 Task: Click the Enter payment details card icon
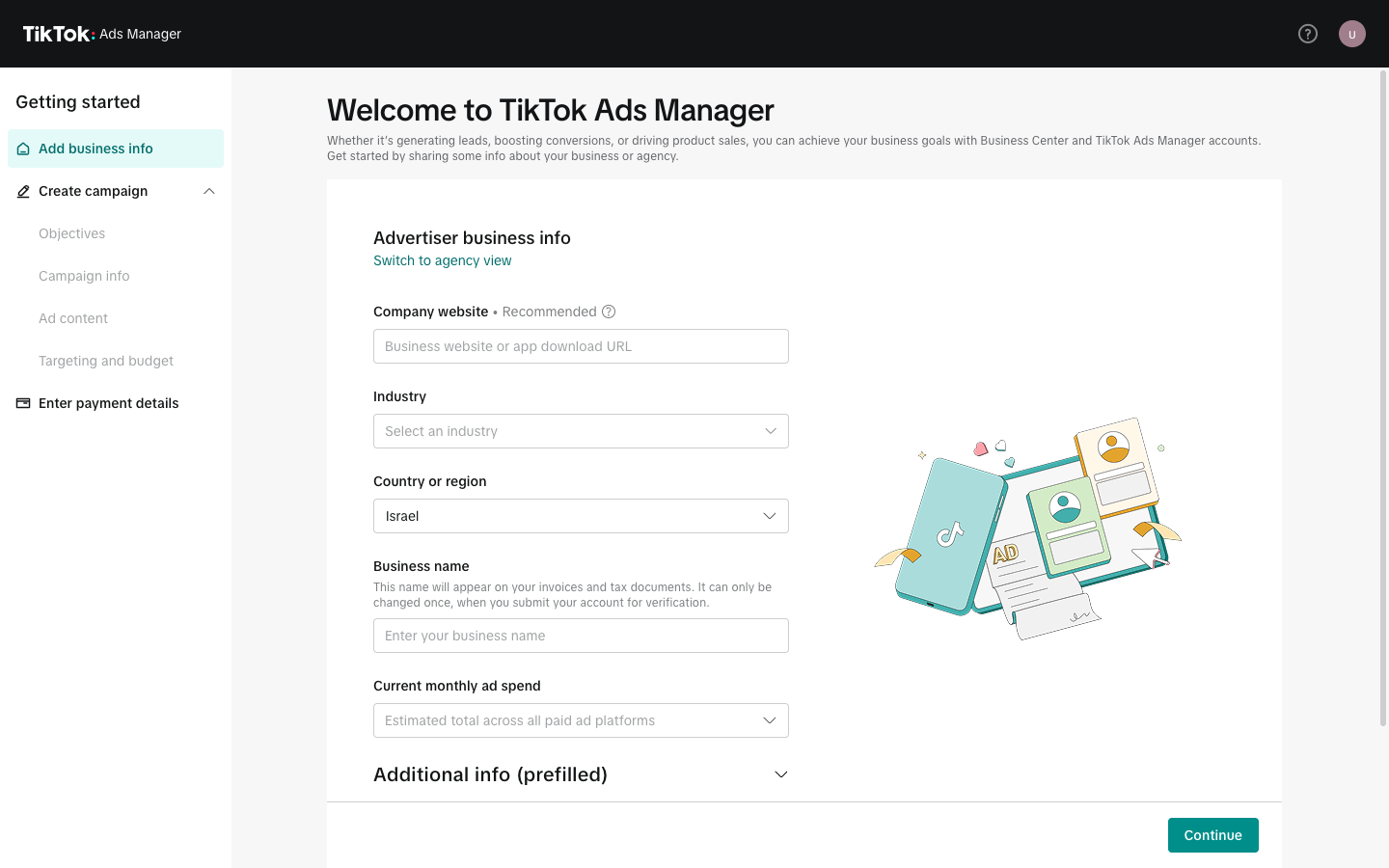[23, 403]
